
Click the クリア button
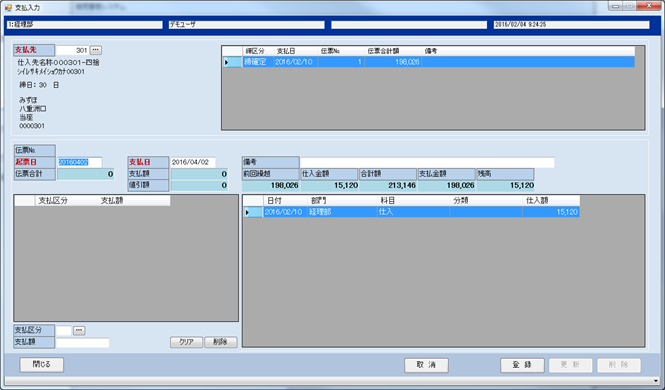[x=186, y=342]
